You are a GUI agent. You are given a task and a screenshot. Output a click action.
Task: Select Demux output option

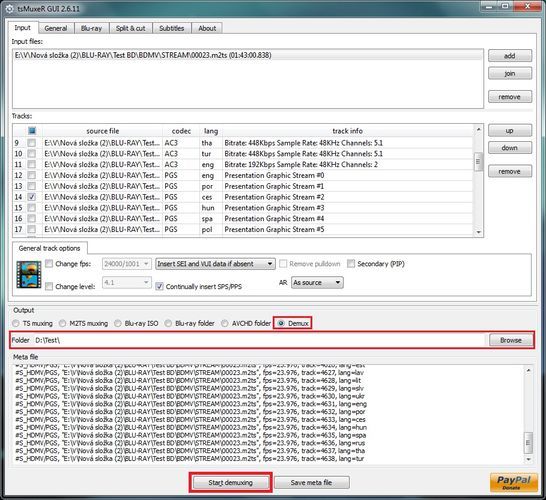coord(281,323)
